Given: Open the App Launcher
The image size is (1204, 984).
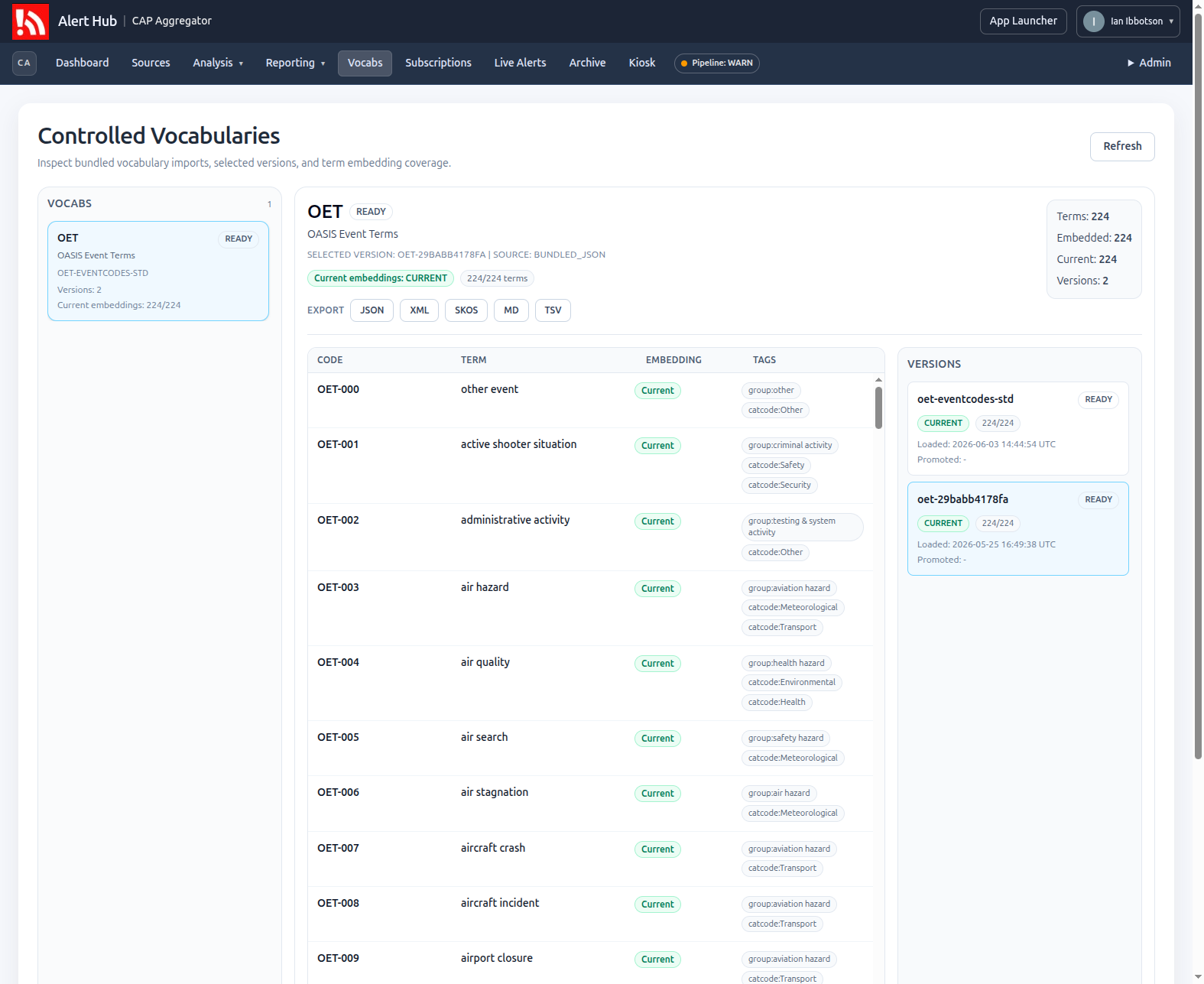Looking at the screenshot, I should pyautogui.click(x=1023, y=21).
